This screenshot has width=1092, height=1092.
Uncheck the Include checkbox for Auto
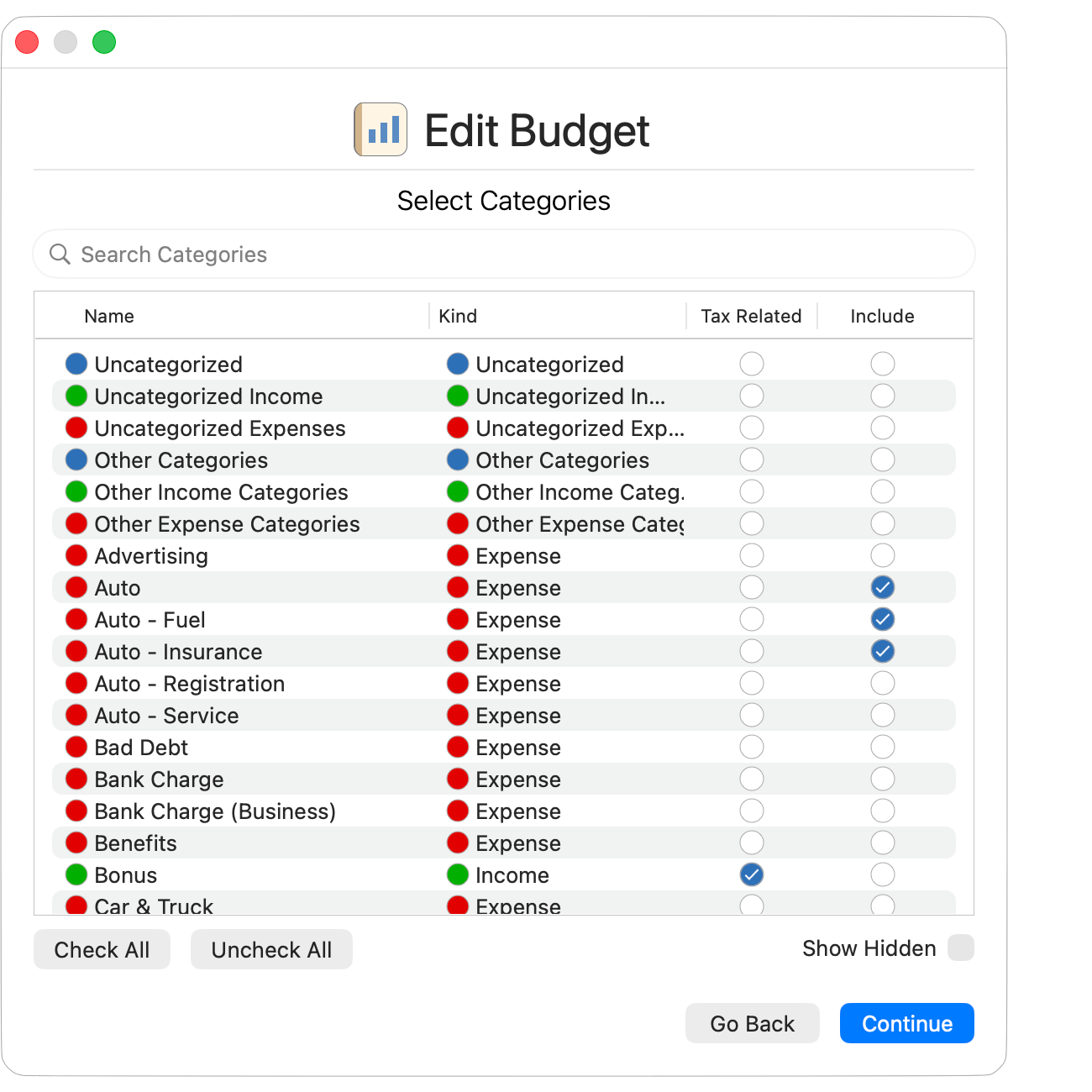tap(882, 587)
